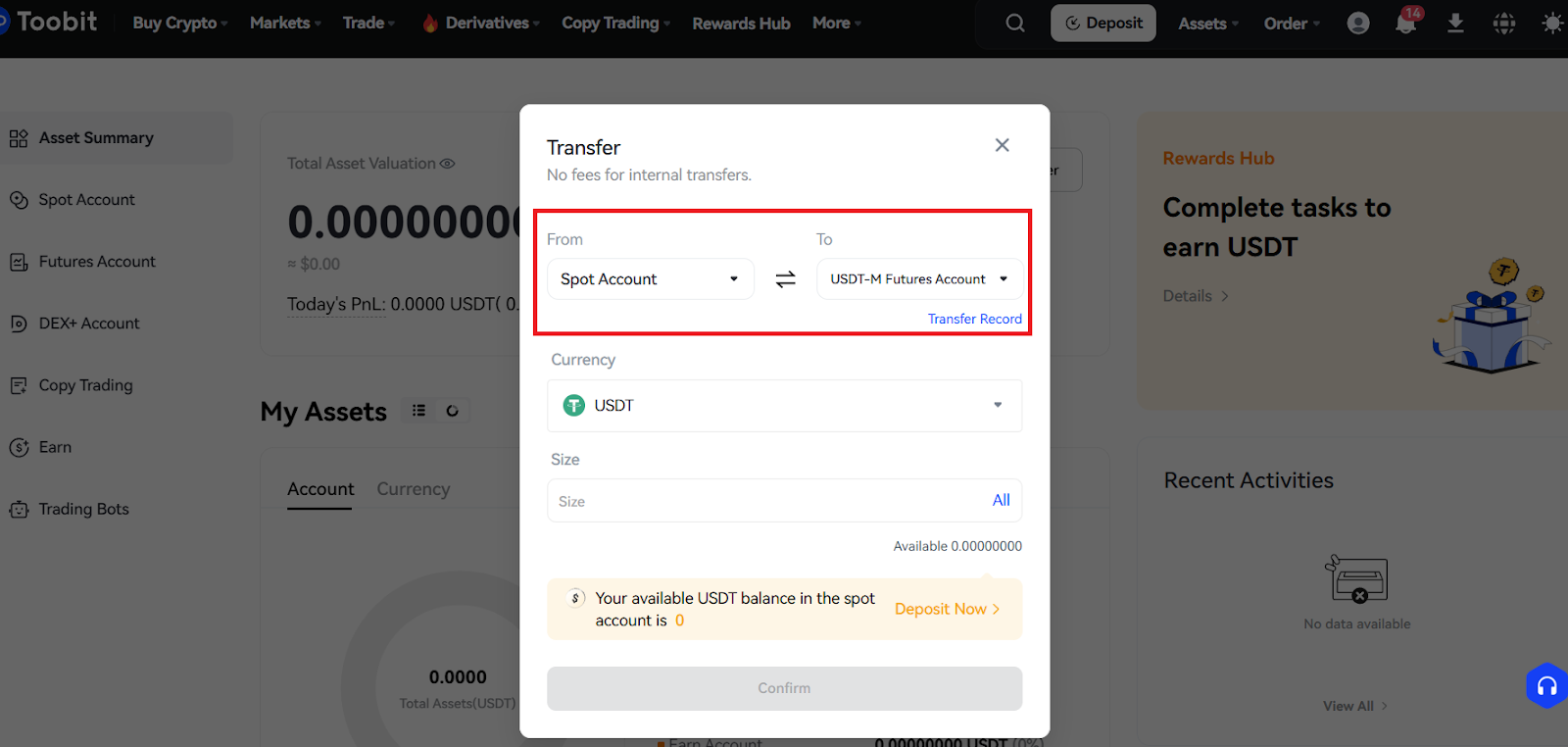Click the Toobit logo

49,22
